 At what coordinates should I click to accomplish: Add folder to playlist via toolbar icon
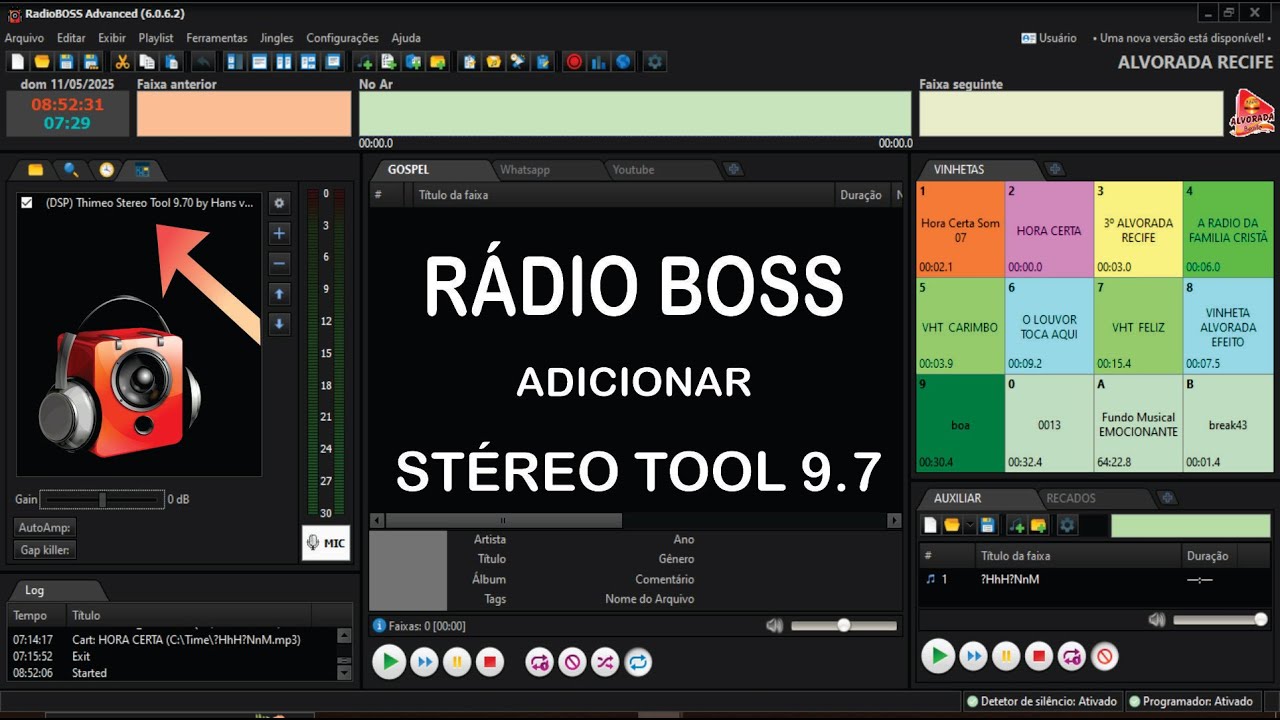(437, 62)
